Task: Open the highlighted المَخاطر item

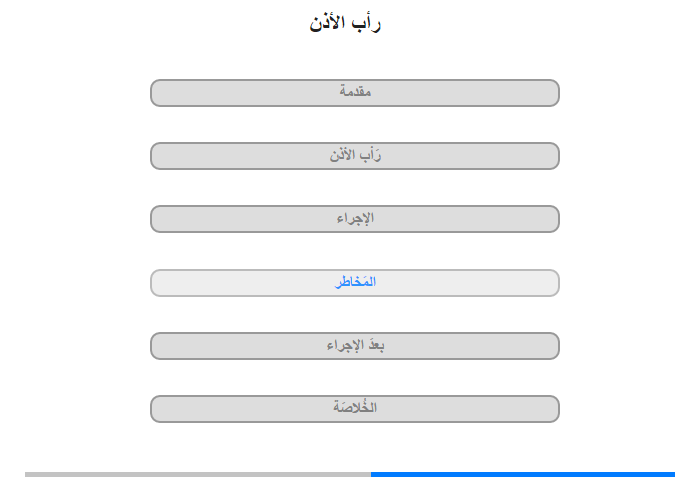Action: pos(354,283)
